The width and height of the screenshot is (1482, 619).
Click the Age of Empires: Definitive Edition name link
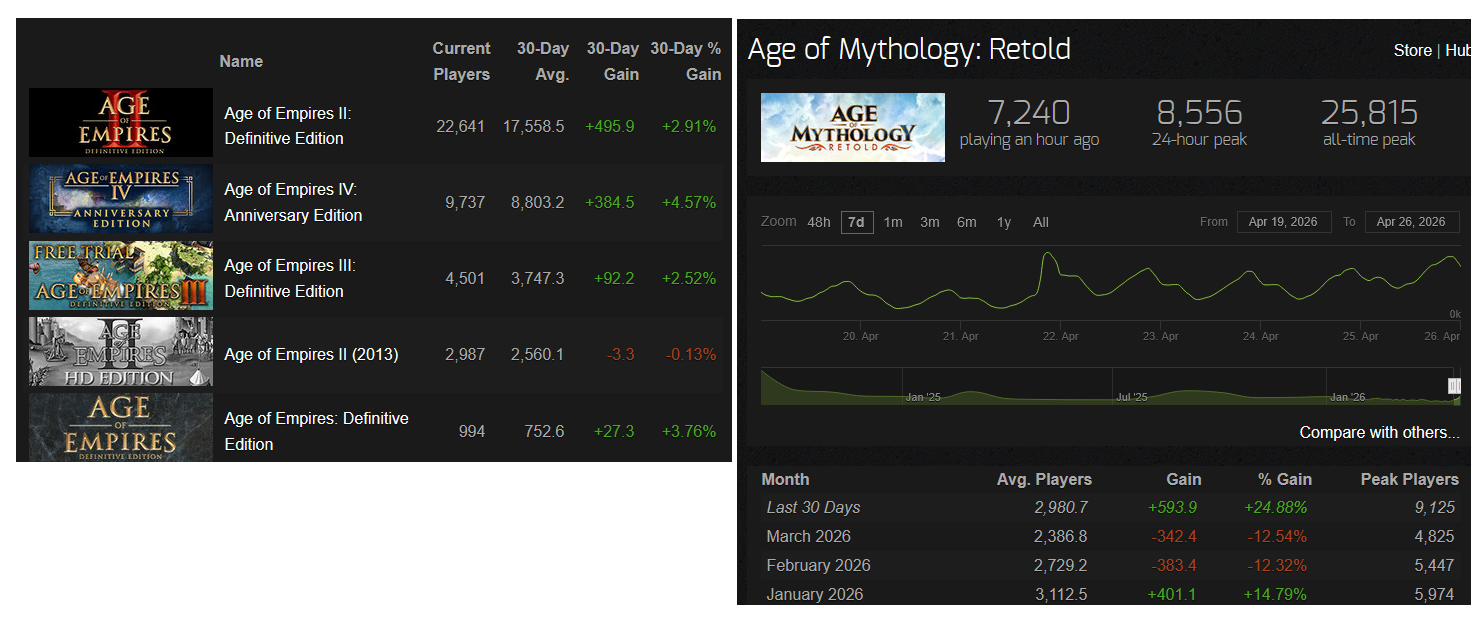[316, 431]
